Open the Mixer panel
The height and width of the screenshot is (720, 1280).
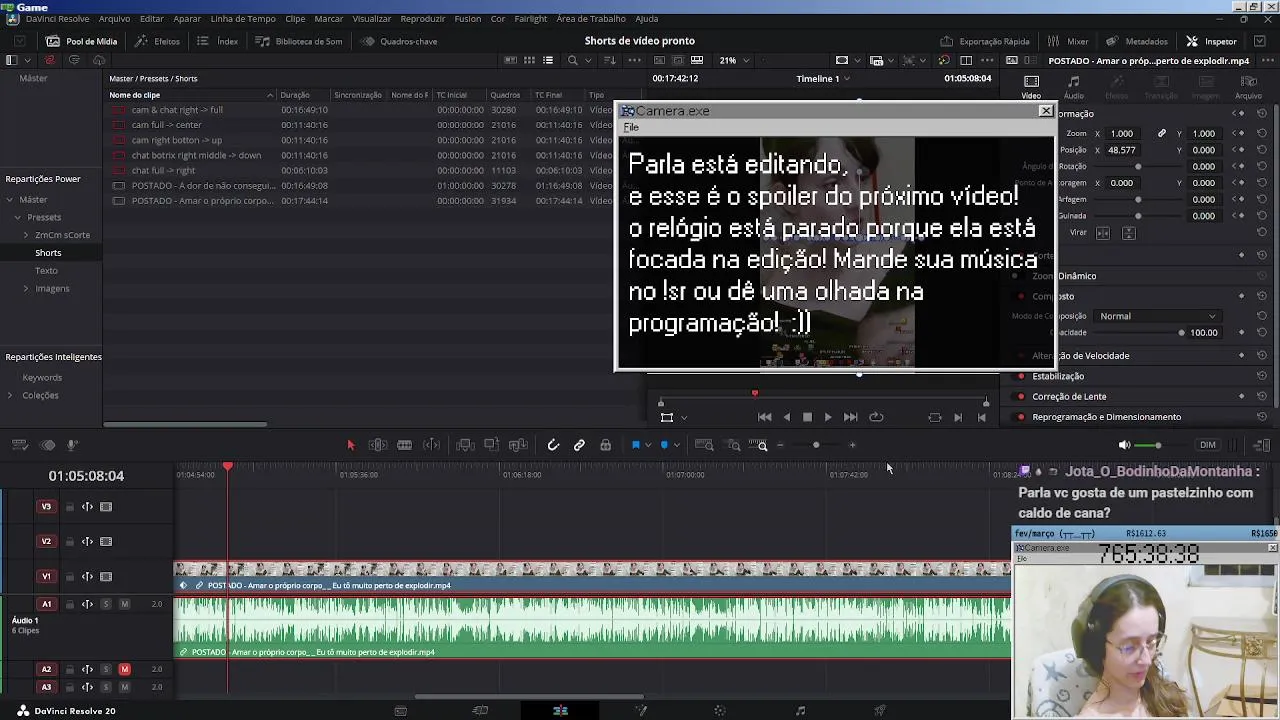coord(1068,41)
